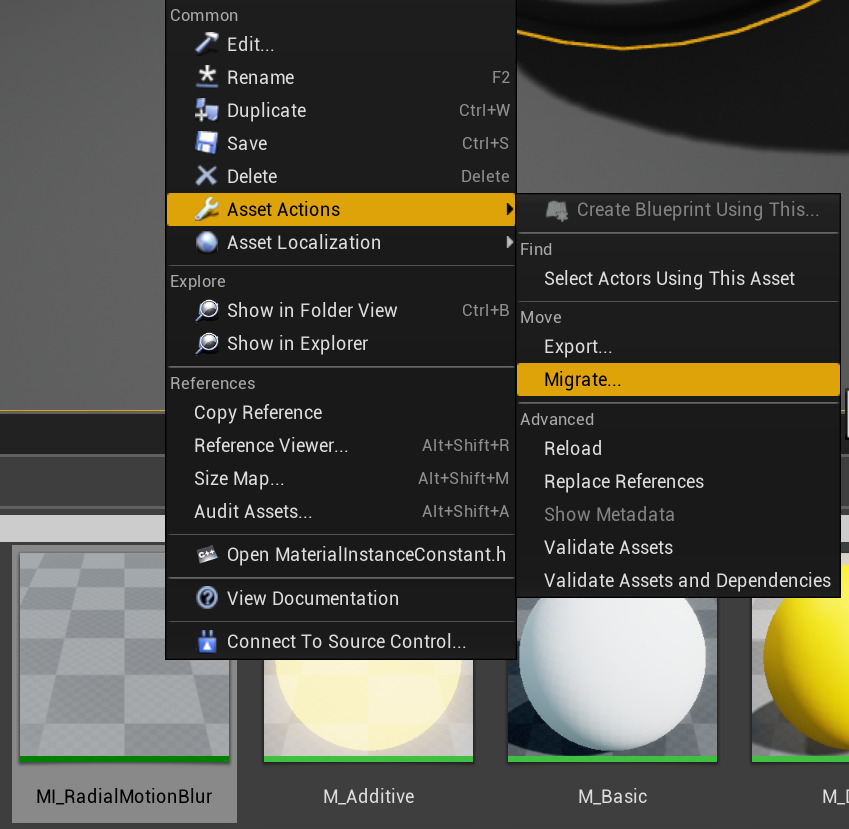Click the Save floppy disk icon
This screenshot has height=829, width=849.
click(x=206, y=143)
